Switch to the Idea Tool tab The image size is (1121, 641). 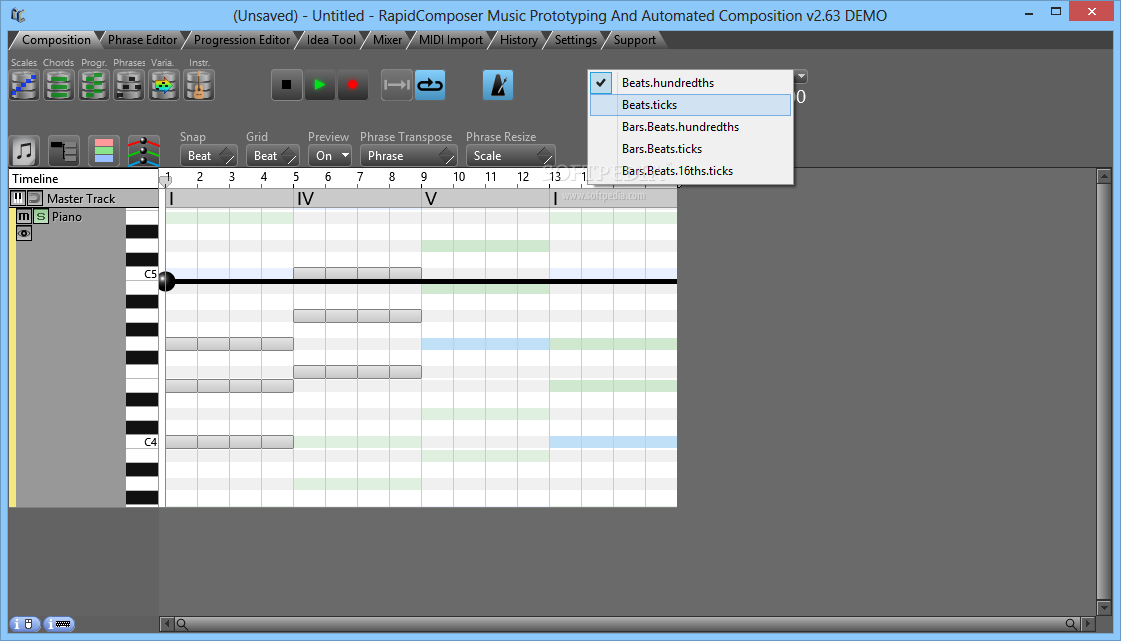tap(331, 40)
